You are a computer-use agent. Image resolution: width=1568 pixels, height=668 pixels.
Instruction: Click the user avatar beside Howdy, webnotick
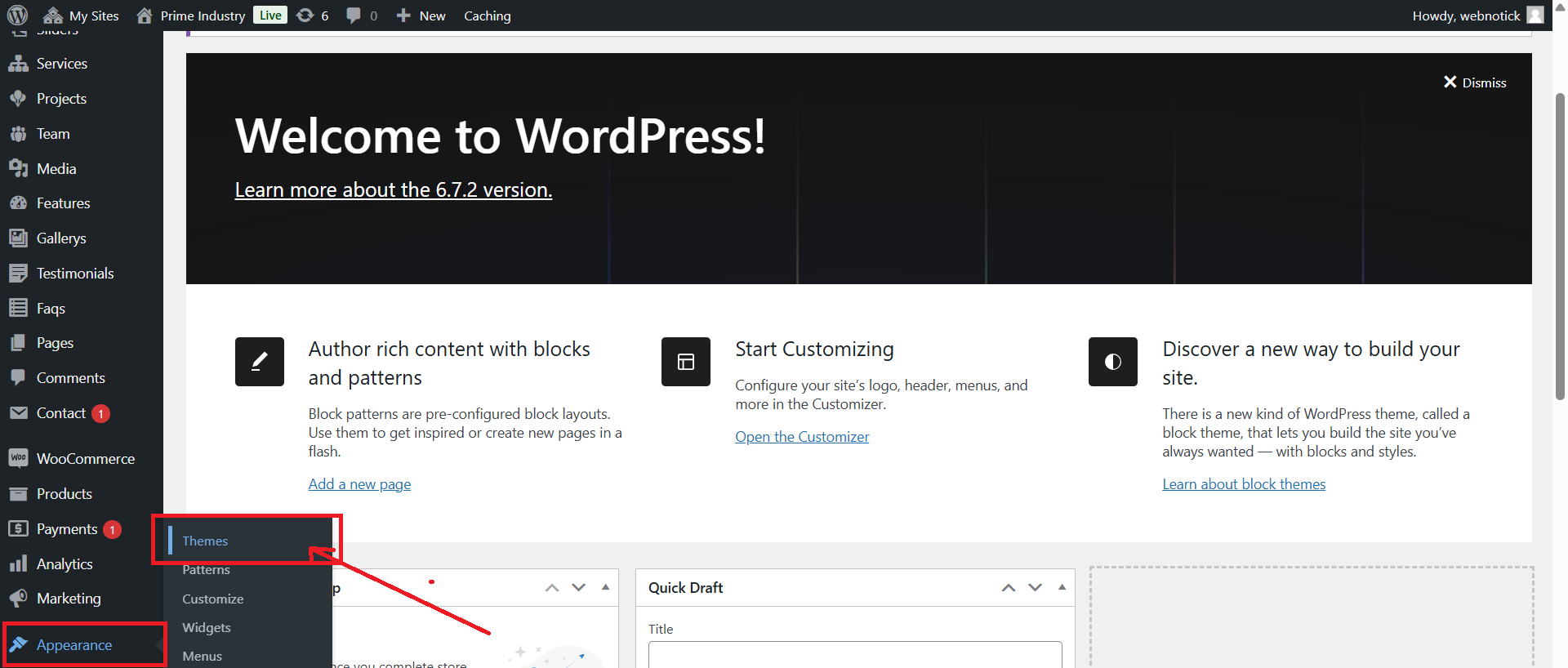pos(1535,16)
